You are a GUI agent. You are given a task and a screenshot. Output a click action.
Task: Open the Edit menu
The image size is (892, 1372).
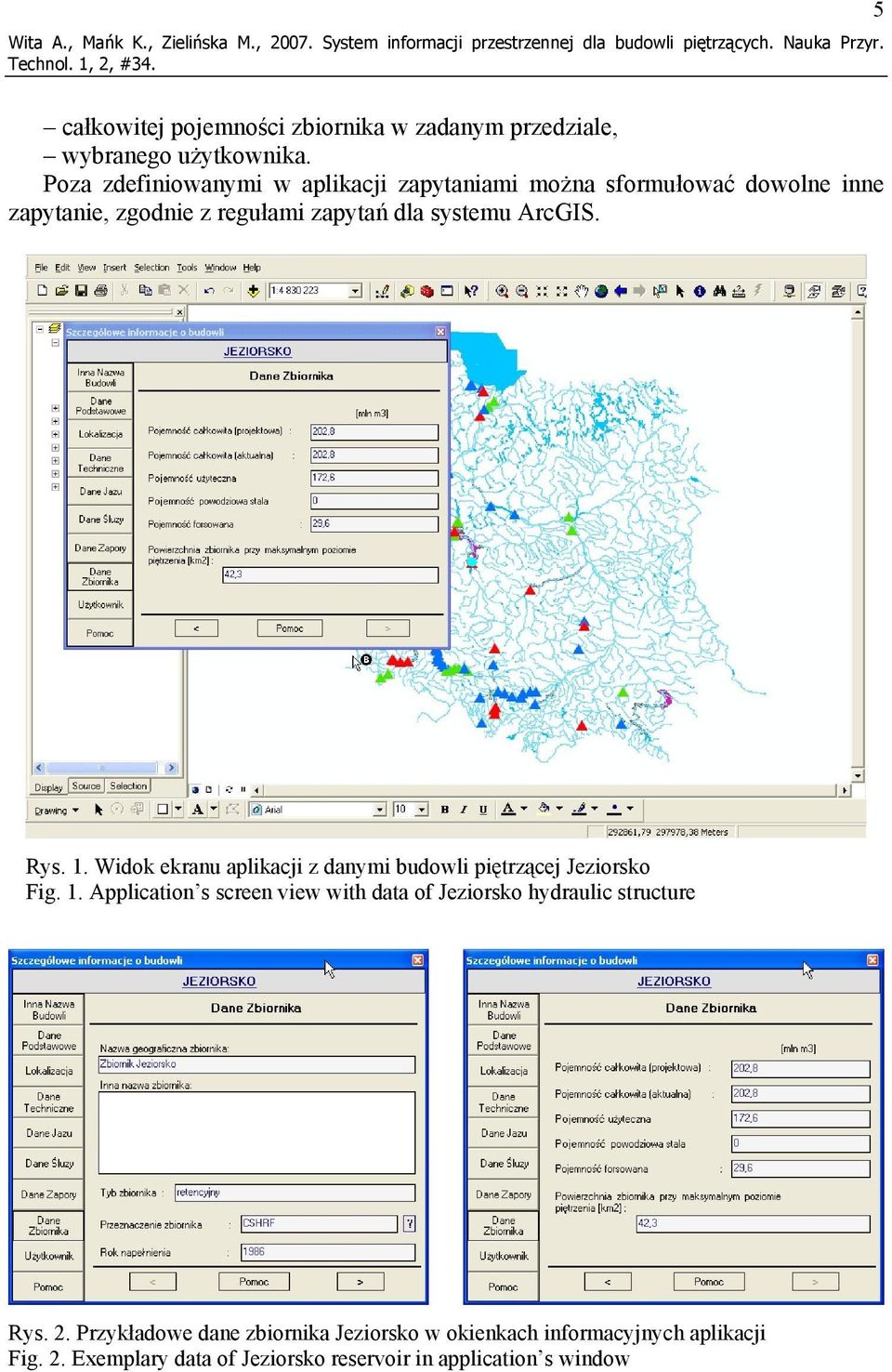tap(62, 268)
